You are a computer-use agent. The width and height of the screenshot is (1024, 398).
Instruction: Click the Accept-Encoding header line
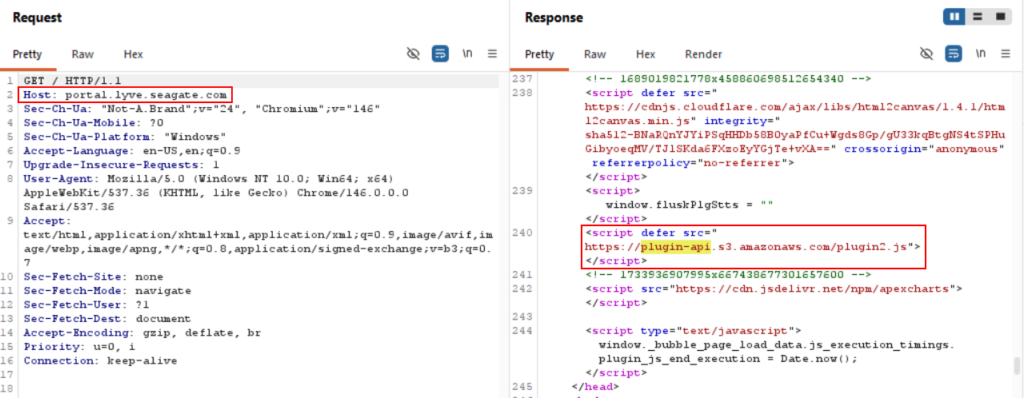coord(142,333)
